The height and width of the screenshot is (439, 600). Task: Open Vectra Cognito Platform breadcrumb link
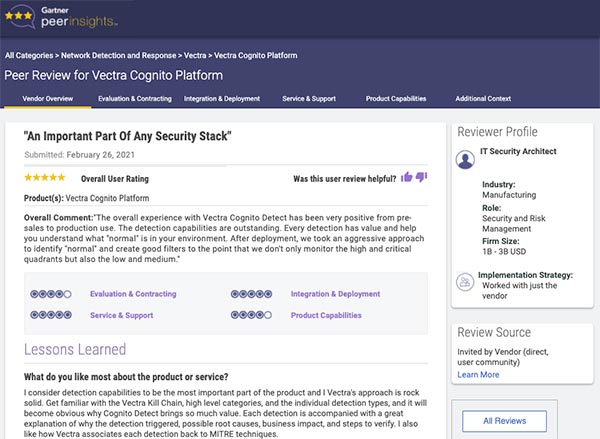[256, 55]
